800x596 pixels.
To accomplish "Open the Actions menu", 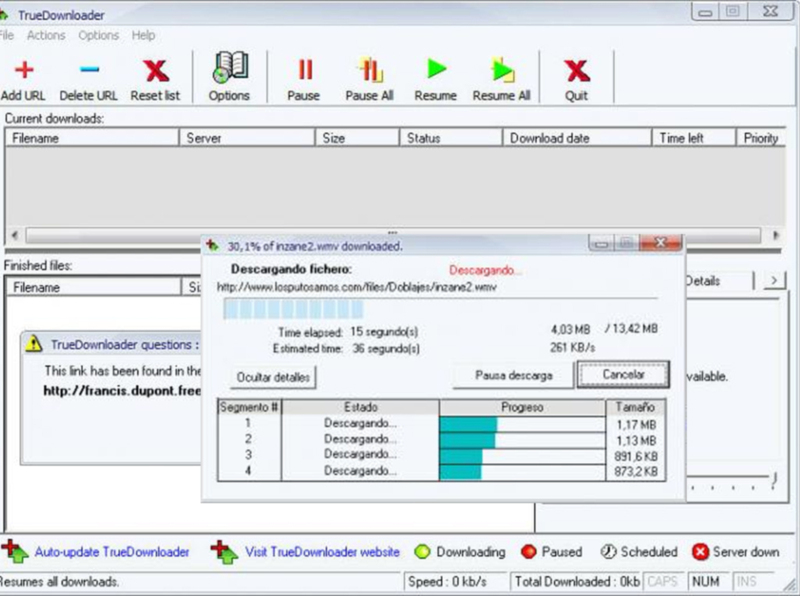I will 46,35.
